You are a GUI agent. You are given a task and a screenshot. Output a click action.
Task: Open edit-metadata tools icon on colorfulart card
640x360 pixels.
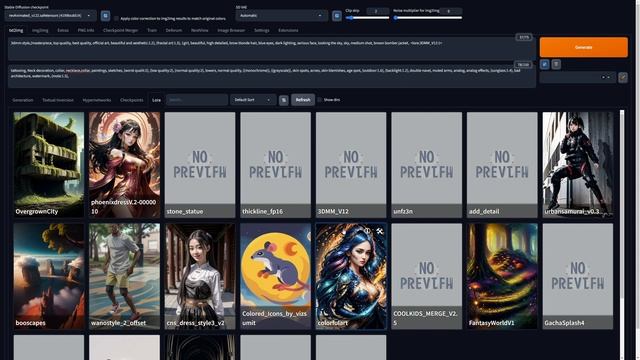[x=379, y=231]
